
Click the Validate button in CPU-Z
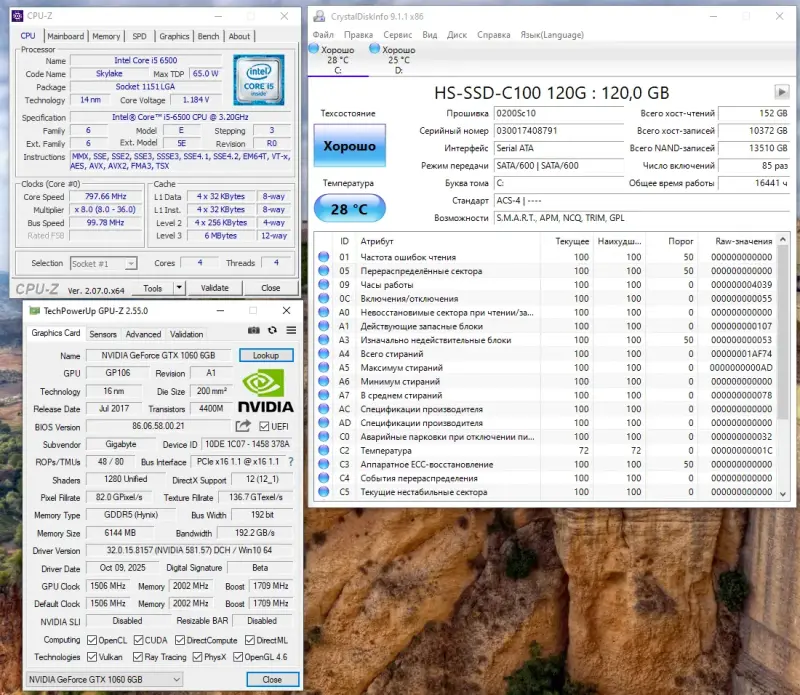tap(216, 288)
